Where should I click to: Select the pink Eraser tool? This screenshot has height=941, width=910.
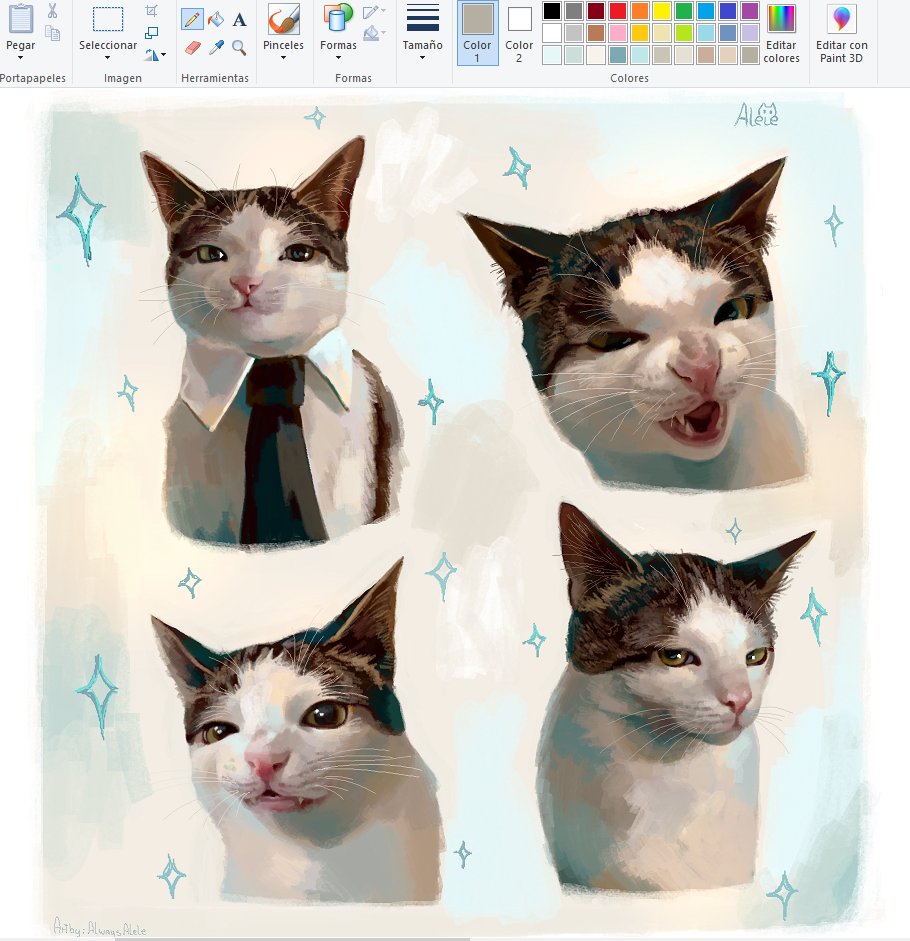tap(193, 47)
